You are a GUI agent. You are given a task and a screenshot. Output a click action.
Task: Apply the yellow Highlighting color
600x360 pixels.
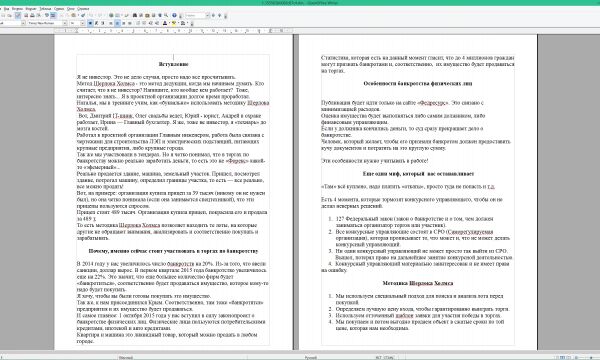(x=174, y=23)
